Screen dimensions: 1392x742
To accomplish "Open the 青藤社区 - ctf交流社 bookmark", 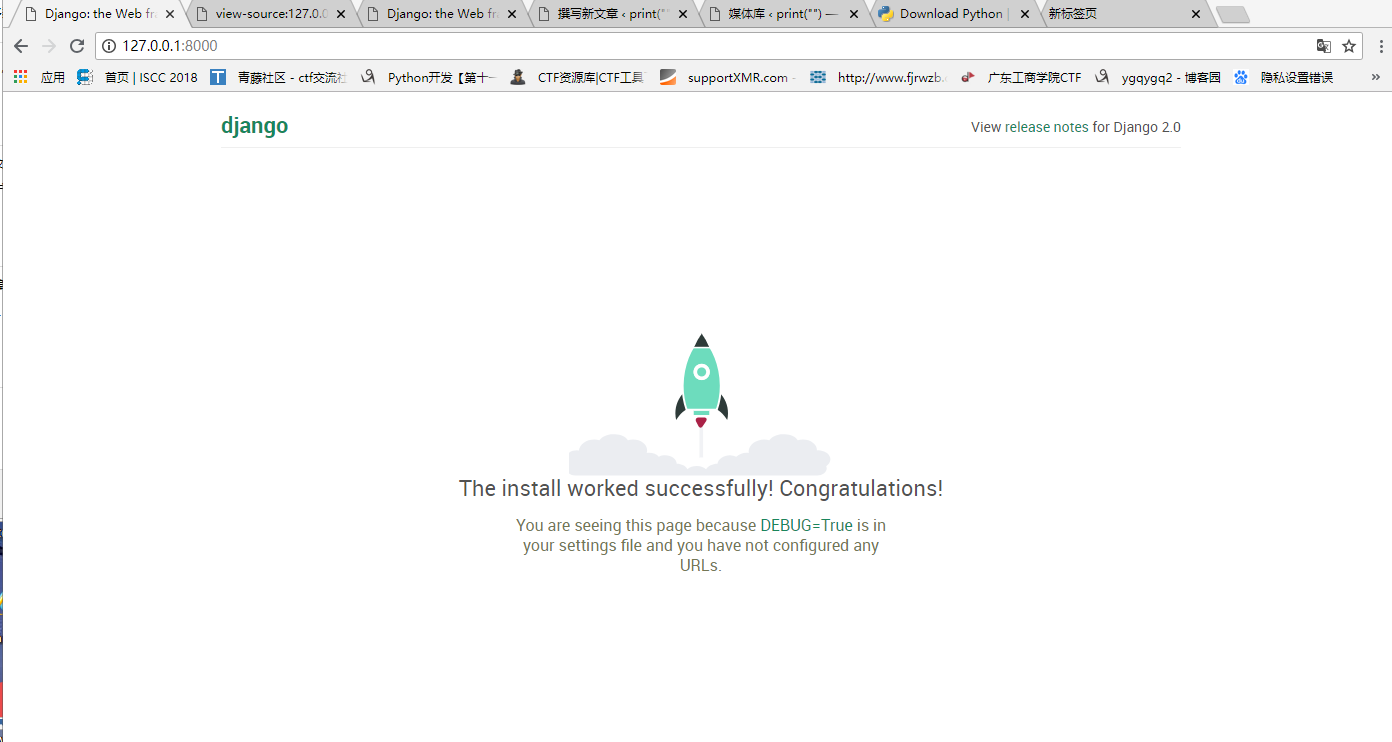I will (278, 77).
